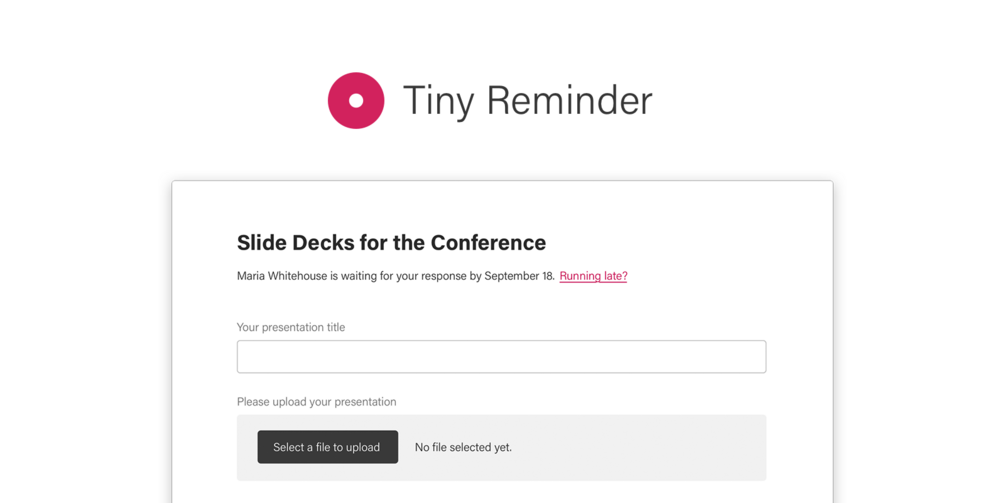The height and width of the screenshot is (503, 1005).
Task: Focus the presentation title text field
Action: point(501,357)
